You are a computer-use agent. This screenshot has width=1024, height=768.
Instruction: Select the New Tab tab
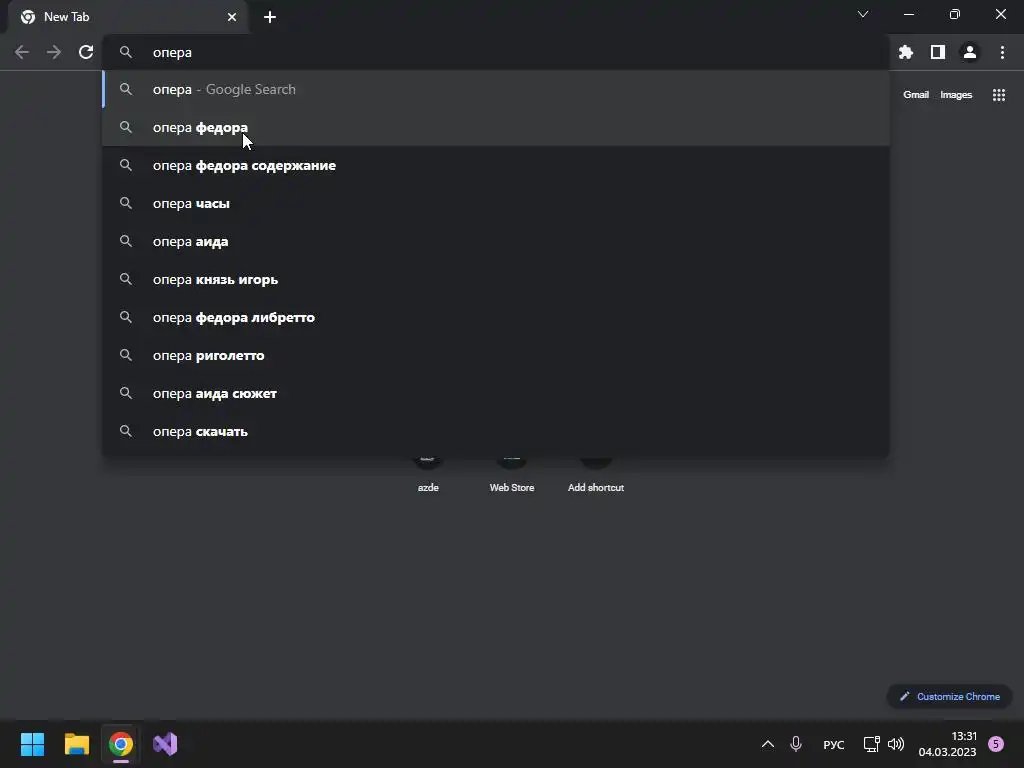(129, 17)
